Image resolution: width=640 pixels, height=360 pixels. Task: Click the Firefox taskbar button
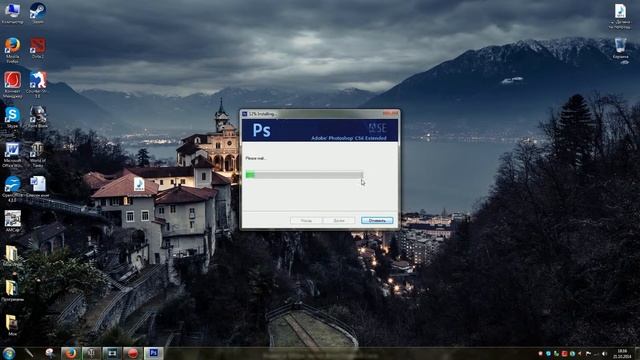(71, 353)
